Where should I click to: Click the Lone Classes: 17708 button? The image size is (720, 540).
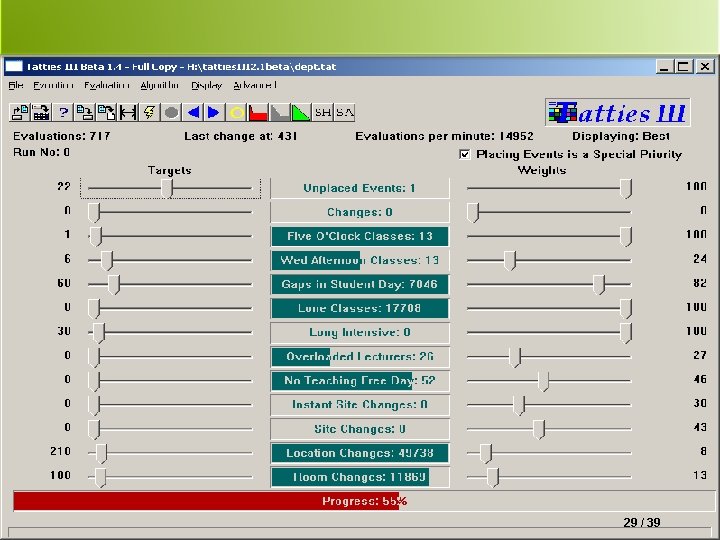360,308
